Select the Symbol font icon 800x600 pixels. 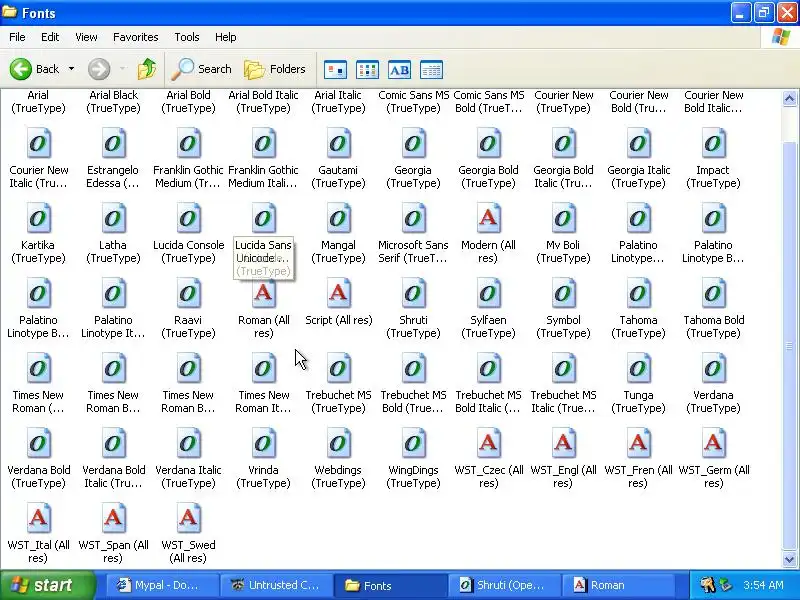[563, 293]
